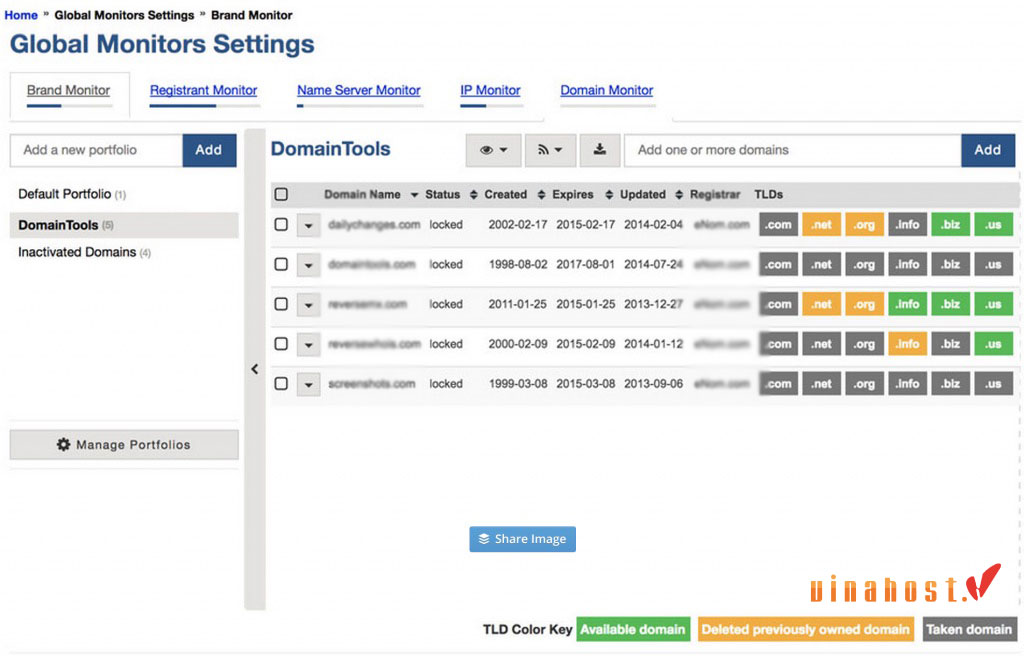
Task: Check the row created 1998-08-02
Action: [281, 265]
